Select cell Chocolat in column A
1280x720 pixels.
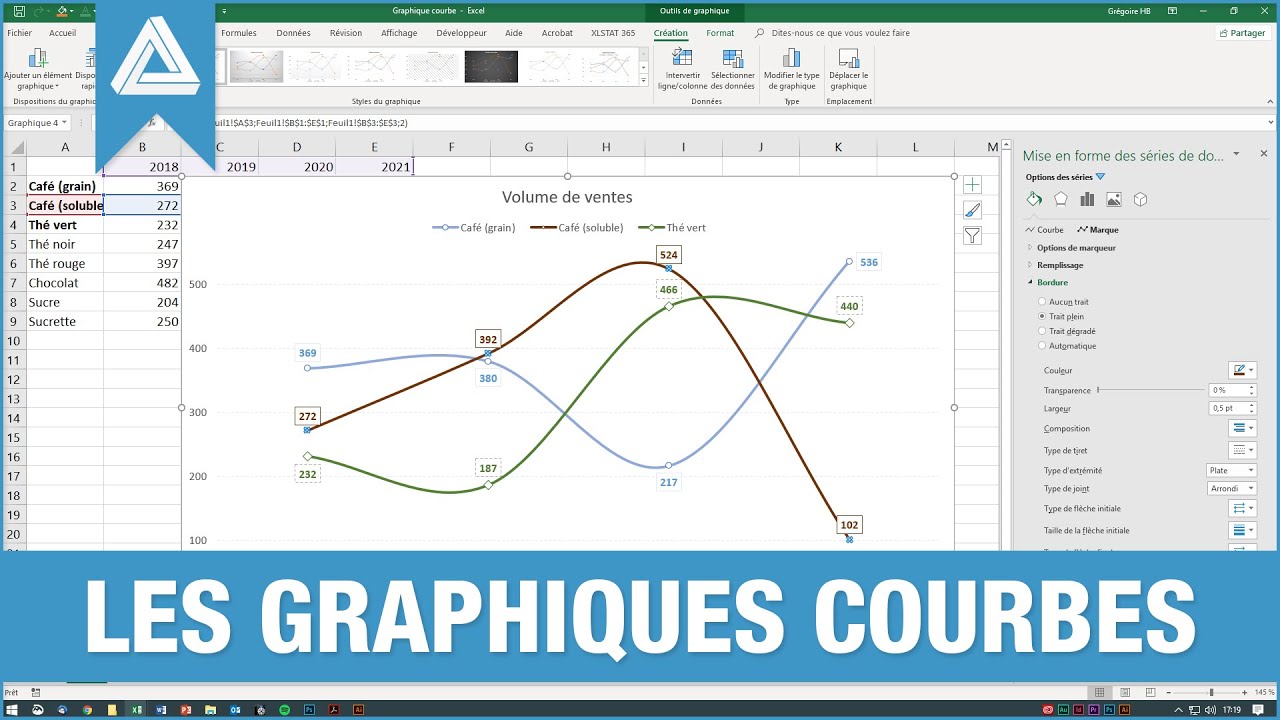coord(65,283)
